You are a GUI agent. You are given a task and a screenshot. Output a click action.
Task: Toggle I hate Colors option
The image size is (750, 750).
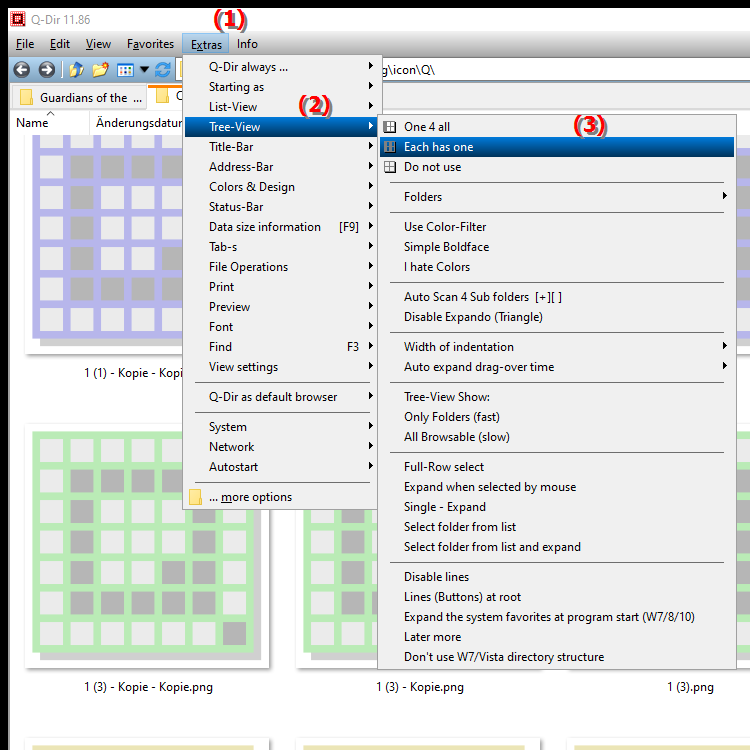[x=557, y=267]
